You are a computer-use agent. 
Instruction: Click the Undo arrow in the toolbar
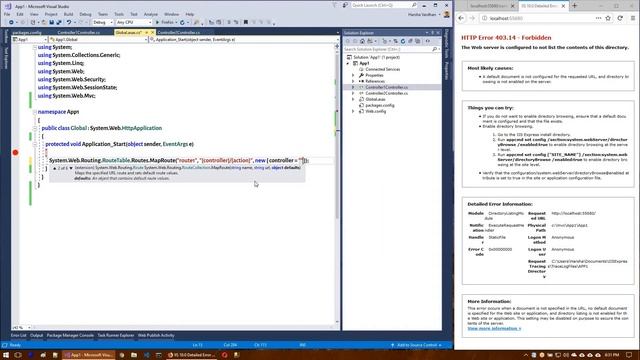(x=69, y=22)
